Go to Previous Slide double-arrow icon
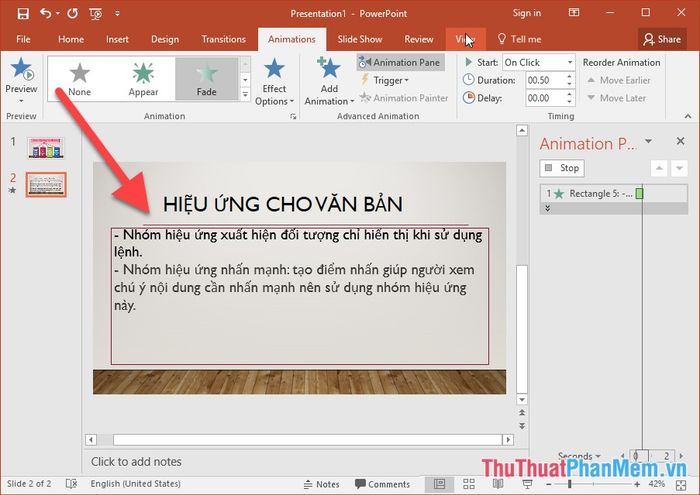 (522, 412)
